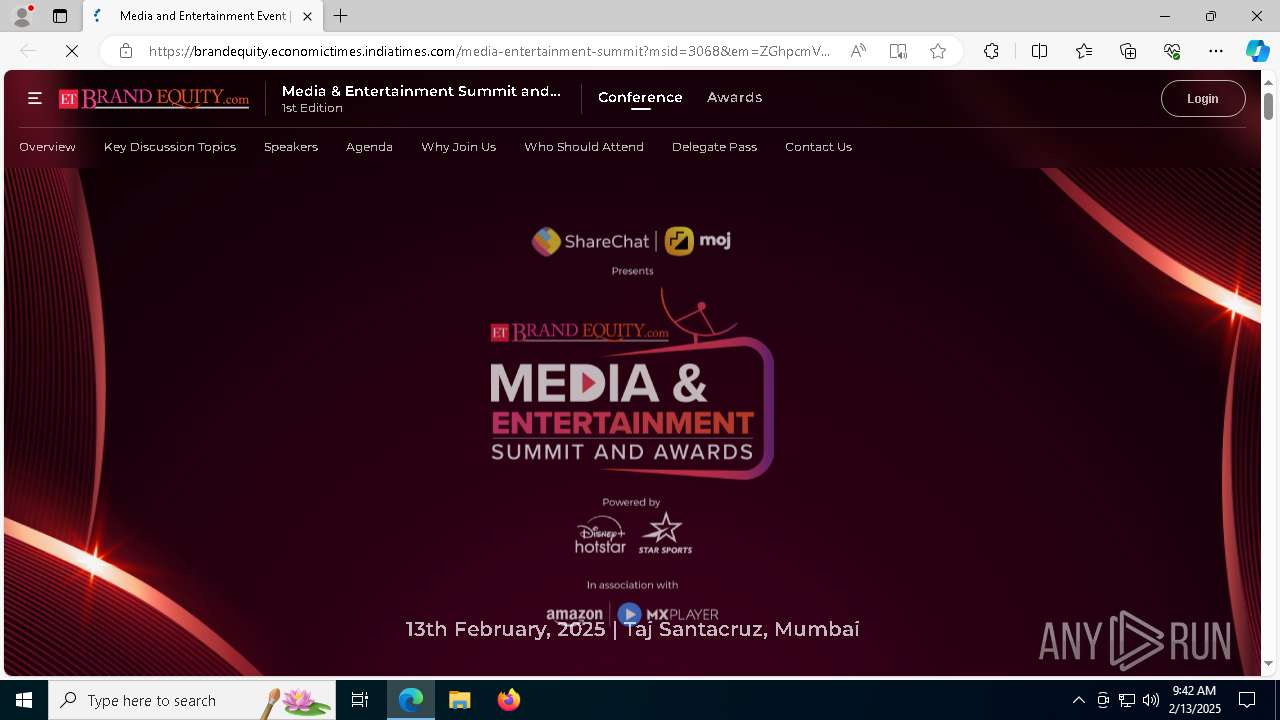The image size is (1280, 720).
Task: Go to Overview section
Action: [47, 147]
